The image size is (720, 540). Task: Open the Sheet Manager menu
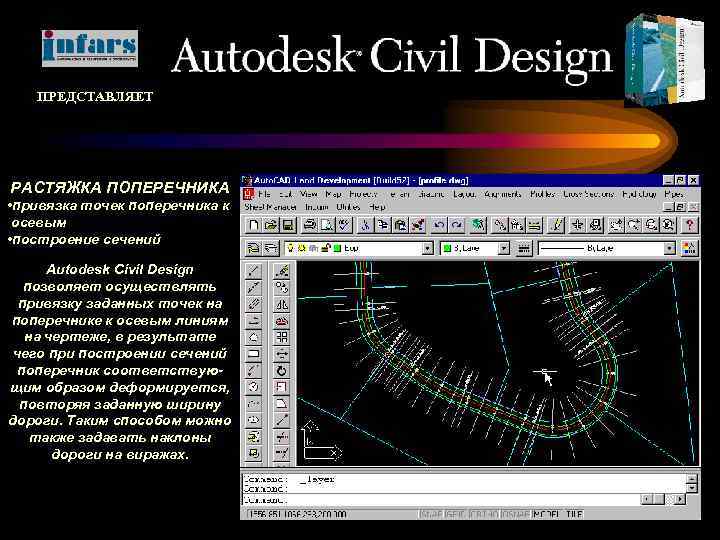tap(270, 207)
